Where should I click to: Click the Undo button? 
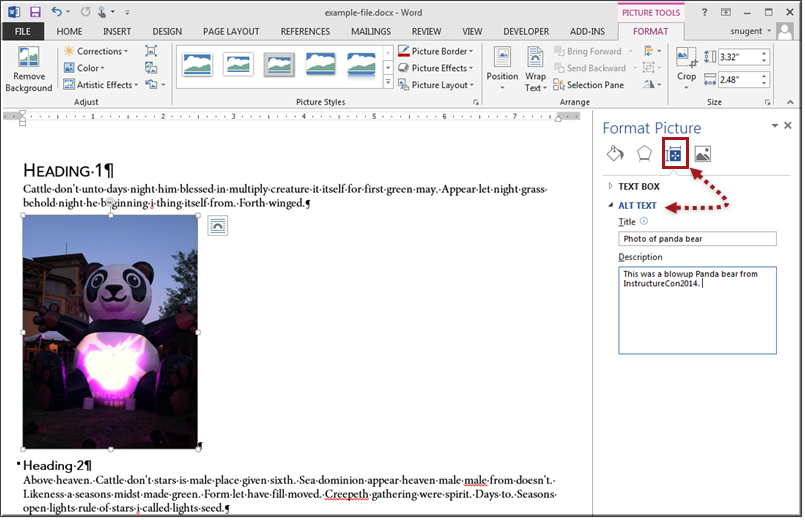[x=56, y=12]
